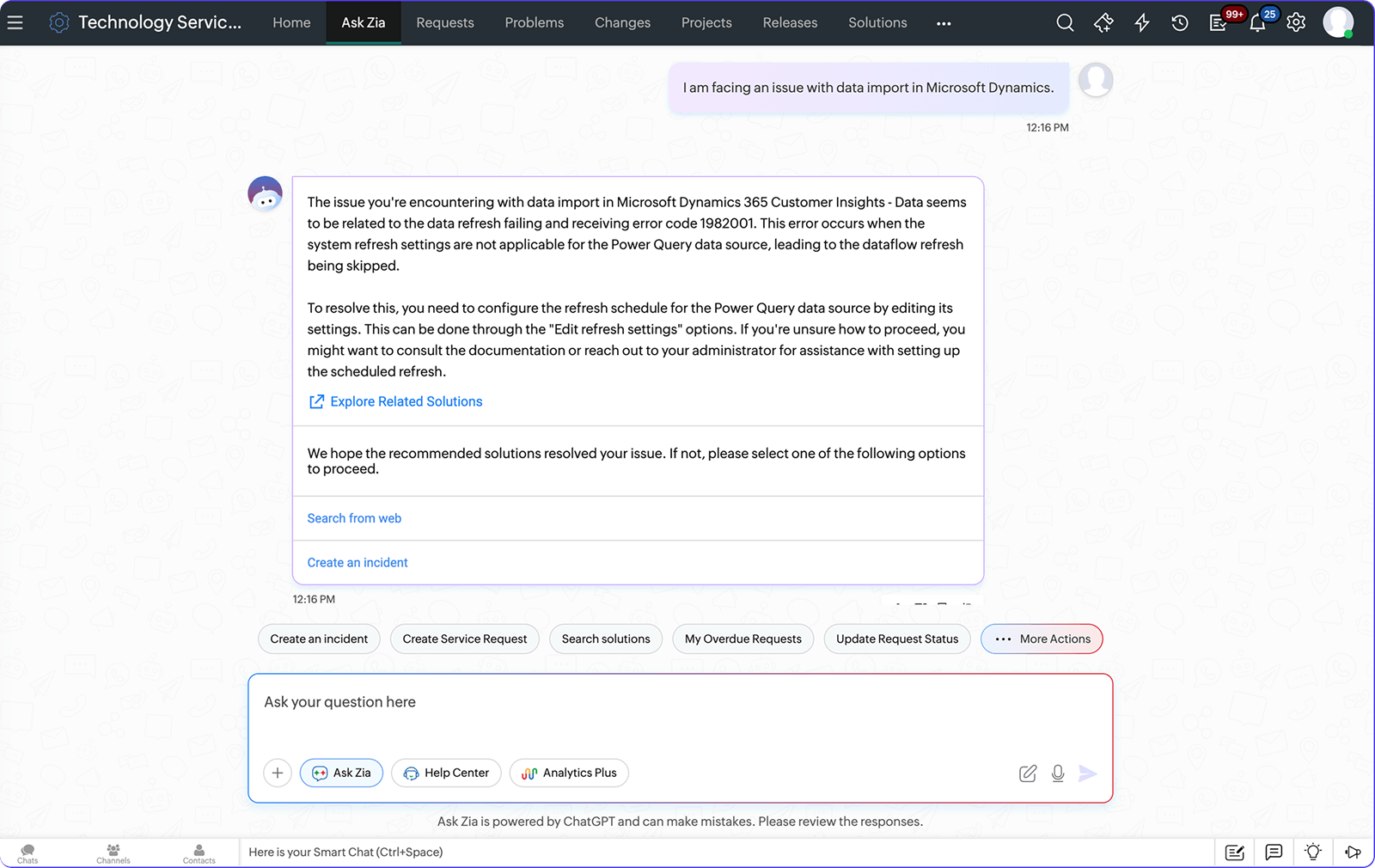
Task: Open pending approvals icon with 99+ badge
Action: coord(1218,23)
